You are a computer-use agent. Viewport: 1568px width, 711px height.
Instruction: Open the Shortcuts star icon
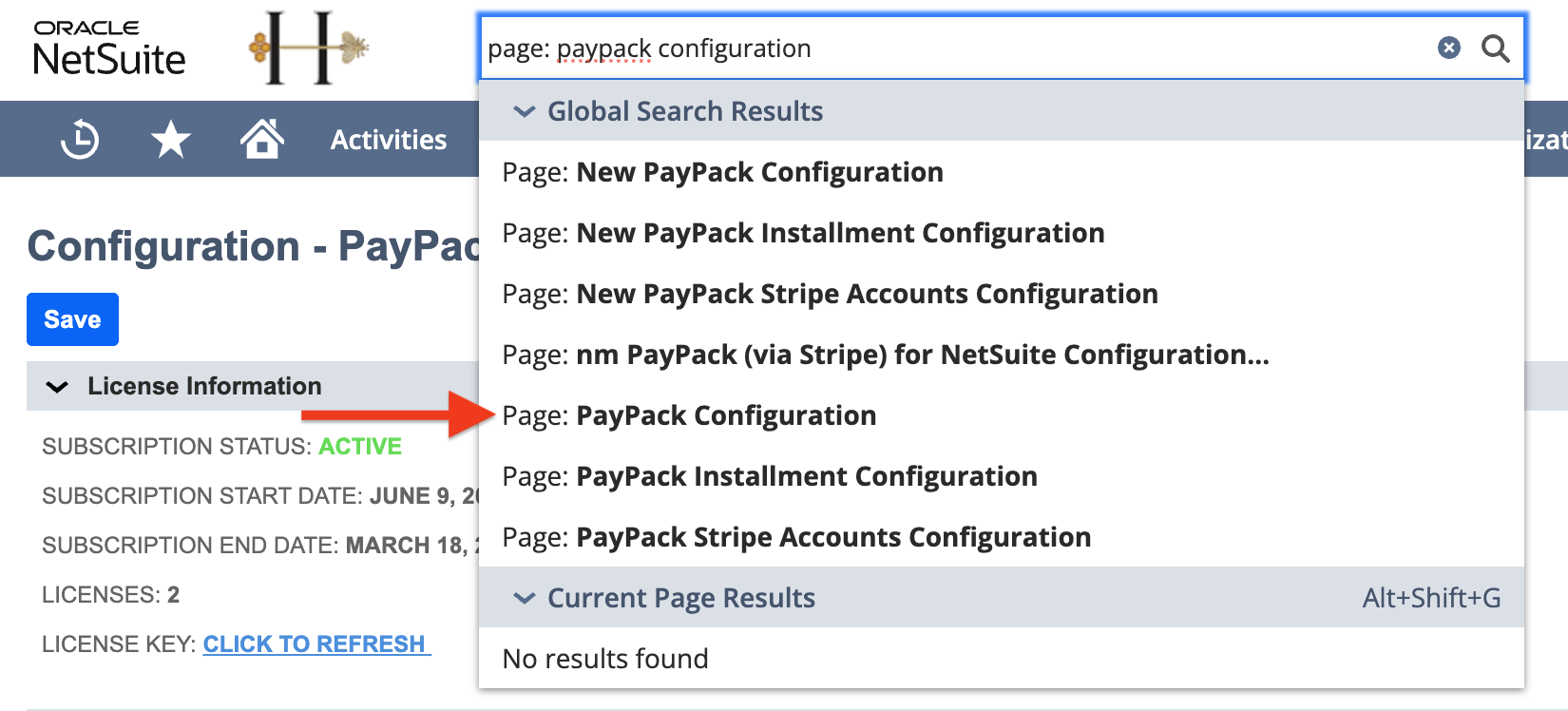click(170, 140)
